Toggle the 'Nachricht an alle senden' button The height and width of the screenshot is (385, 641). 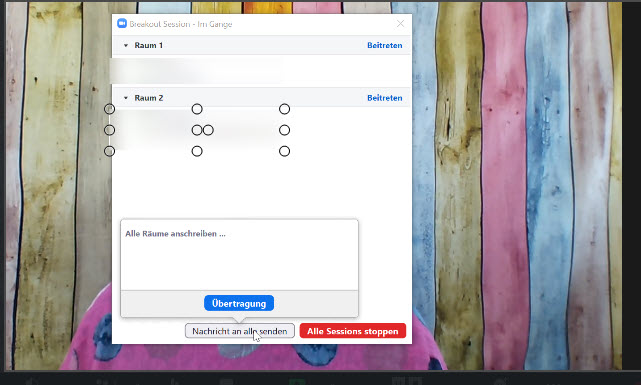coord(240,331)
